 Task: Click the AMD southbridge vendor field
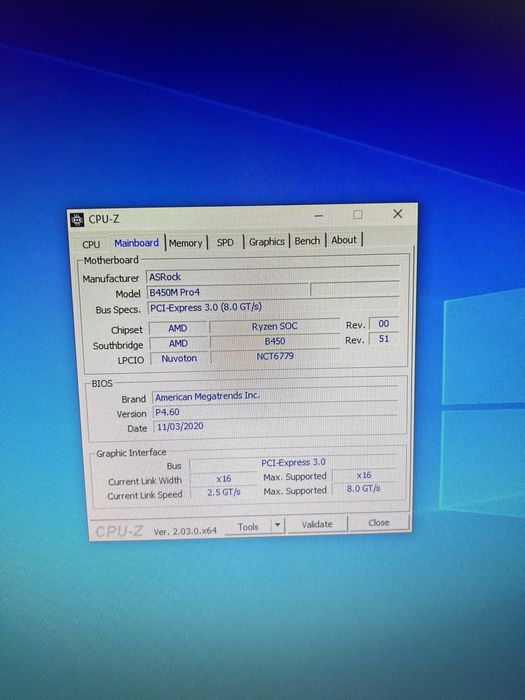tap(178, 343)
